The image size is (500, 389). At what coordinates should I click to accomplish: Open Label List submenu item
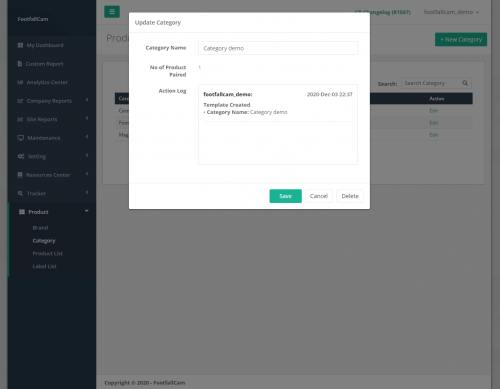[x=44, y=266]
